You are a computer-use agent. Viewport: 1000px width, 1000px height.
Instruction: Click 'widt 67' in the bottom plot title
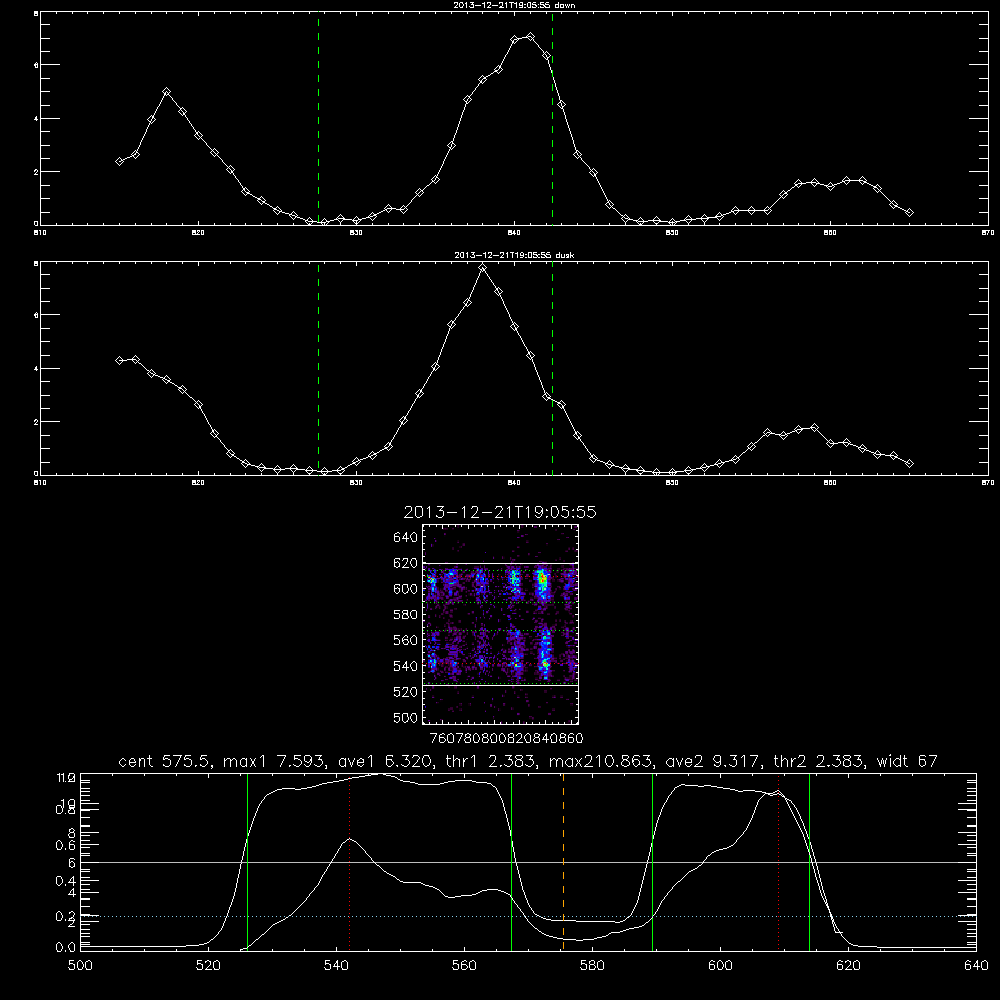(907, 761)
